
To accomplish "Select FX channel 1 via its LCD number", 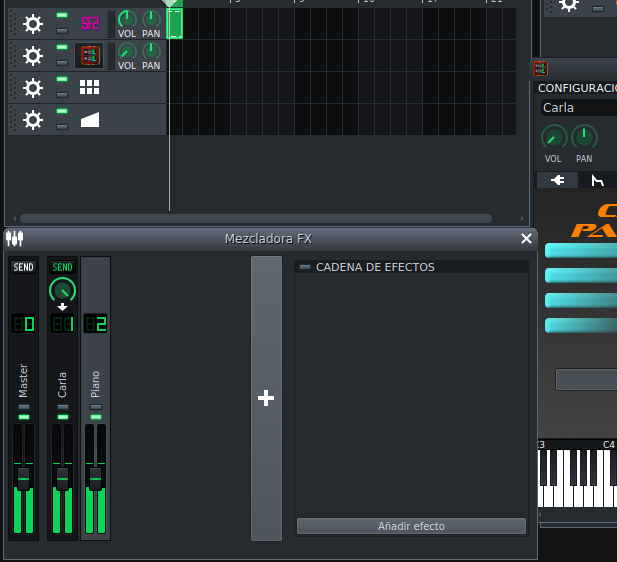I will [63, 324].
